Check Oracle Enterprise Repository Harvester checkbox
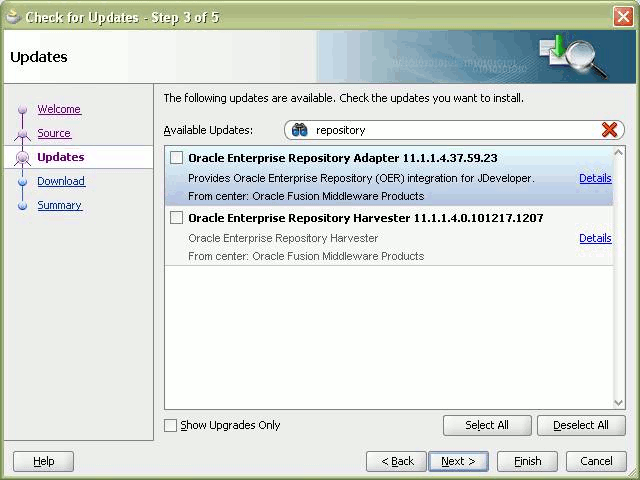This screenshot has width=640, height=480. (176, 218)
